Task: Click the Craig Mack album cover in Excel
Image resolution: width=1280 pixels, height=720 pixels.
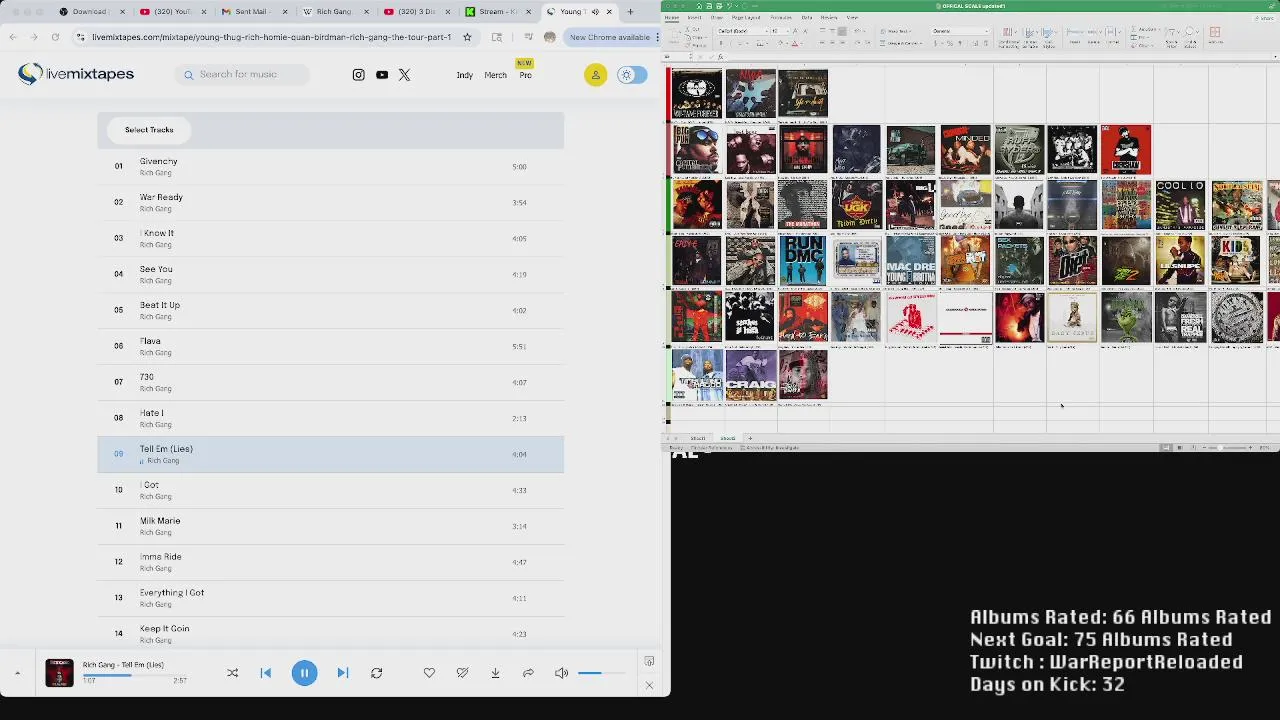Action: click(751, 375)
